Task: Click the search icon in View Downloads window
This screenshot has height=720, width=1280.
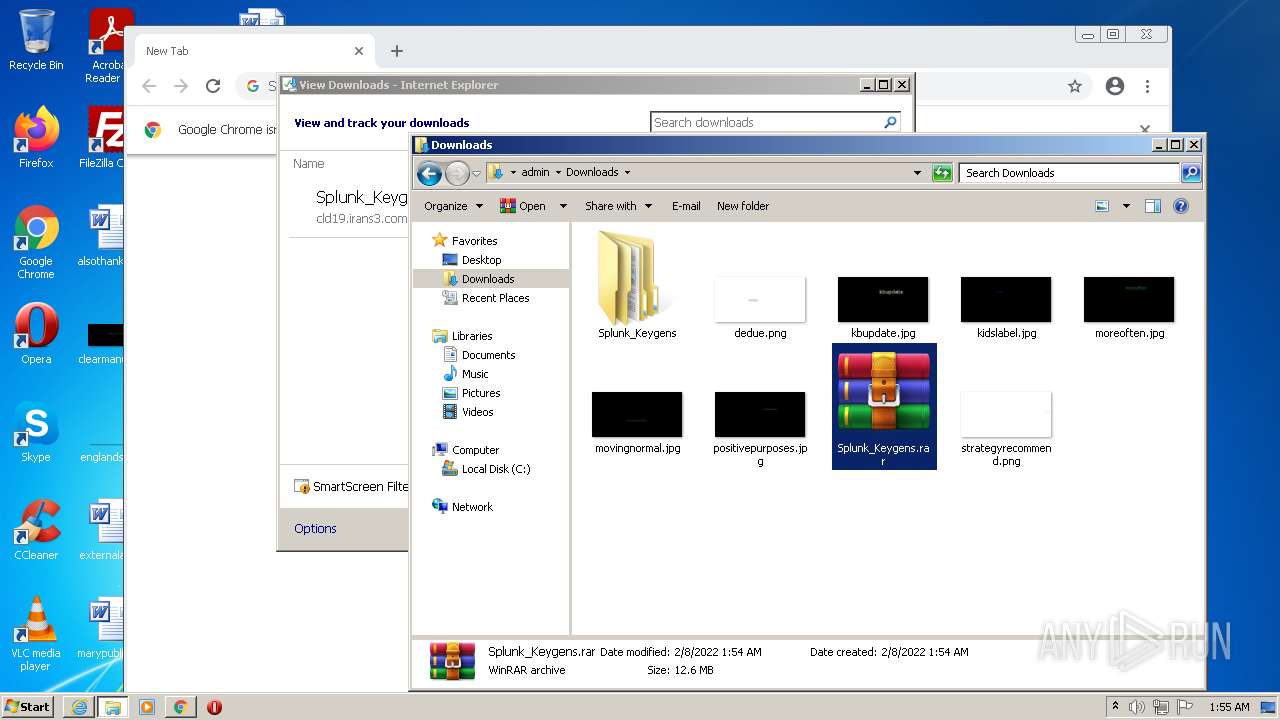Action: coord(890,122)
